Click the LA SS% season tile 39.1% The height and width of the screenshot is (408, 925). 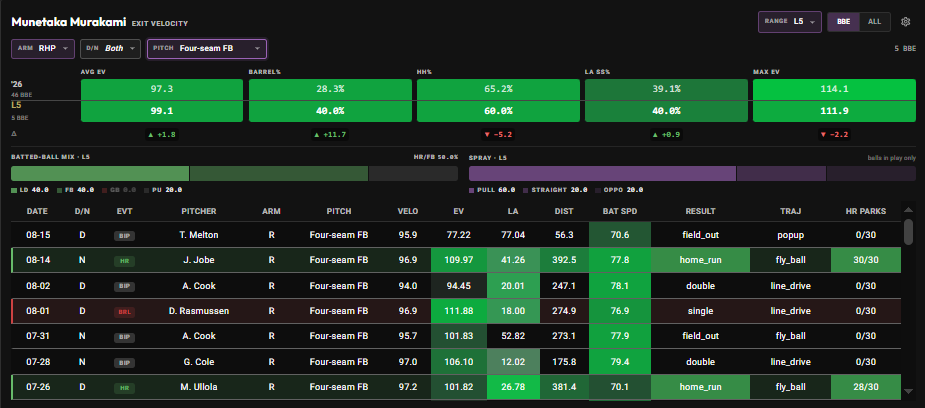click(666, 89)
